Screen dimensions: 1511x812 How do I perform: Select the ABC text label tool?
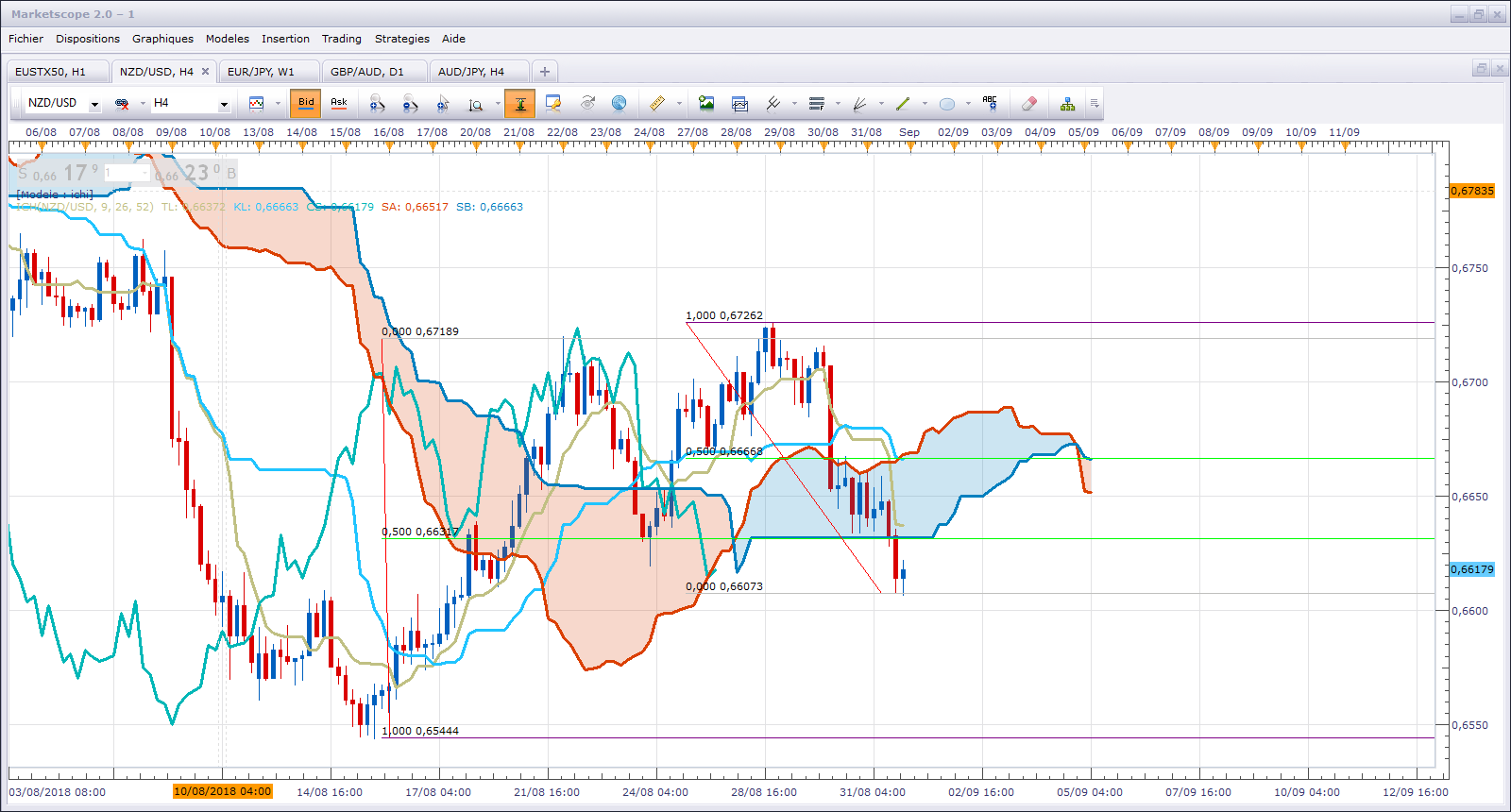coord(990,103)
